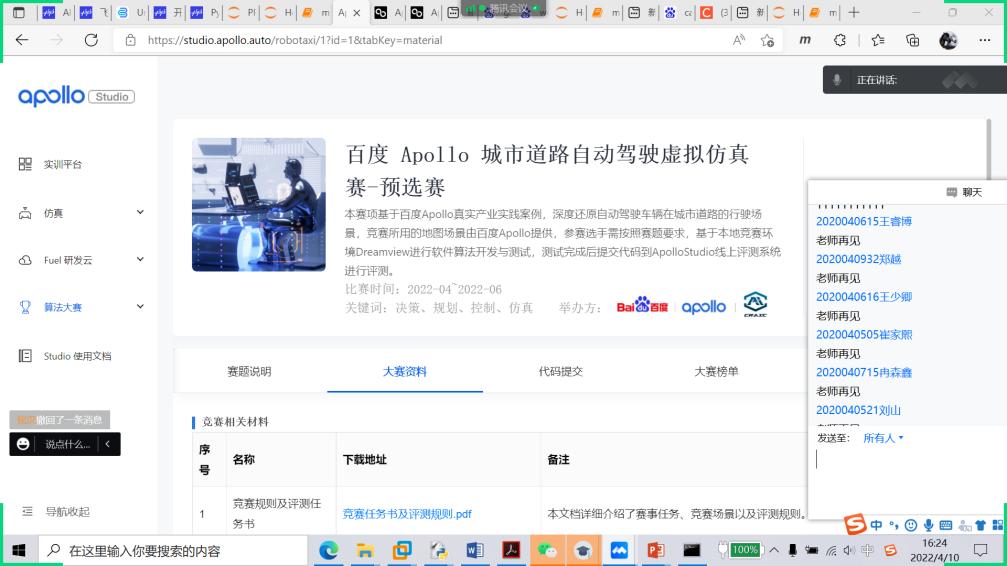This screenshot has width=1007, height=566.
Task: Open WeChat from the taskbar
Action: [547, 551]
